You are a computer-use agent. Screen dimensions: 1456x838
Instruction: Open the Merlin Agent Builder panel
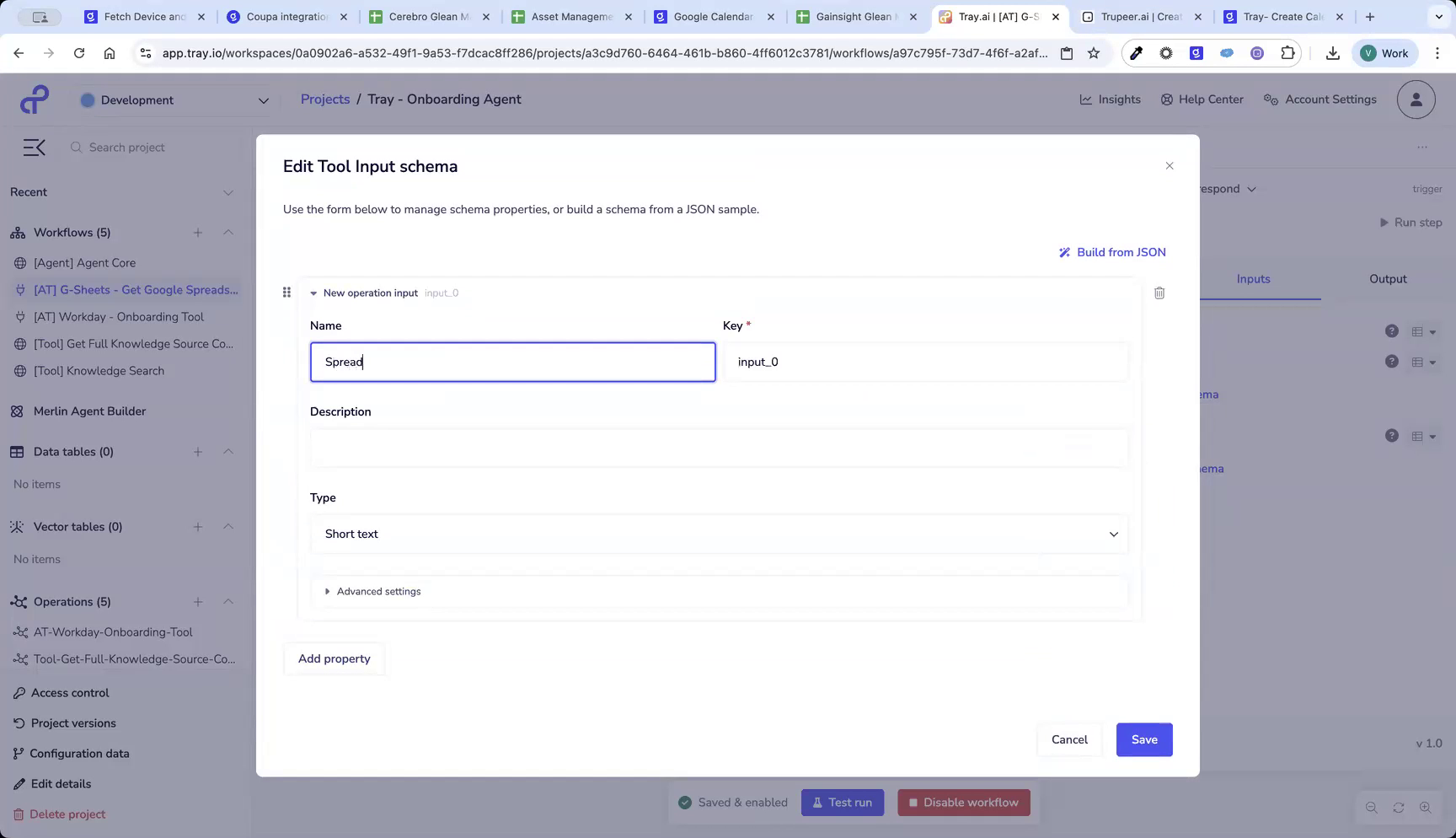click(x=89, y=411)
